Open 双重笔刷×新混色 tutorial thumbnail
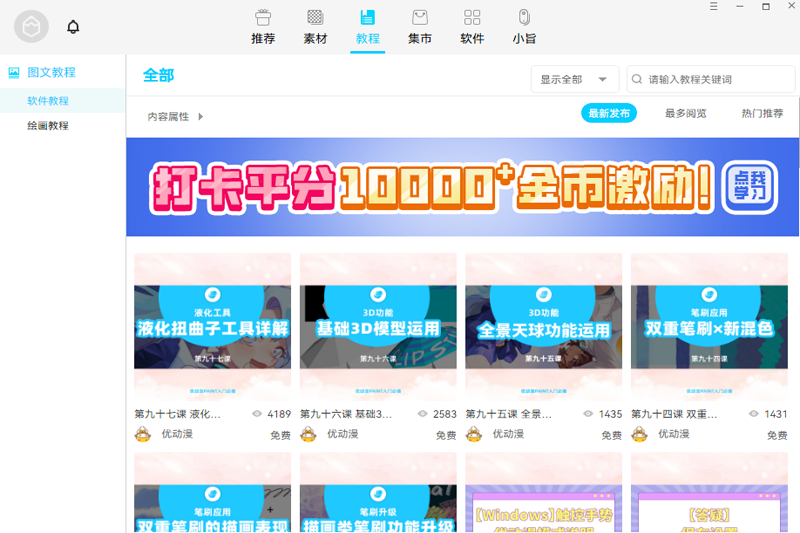 [x=709, y=327]
